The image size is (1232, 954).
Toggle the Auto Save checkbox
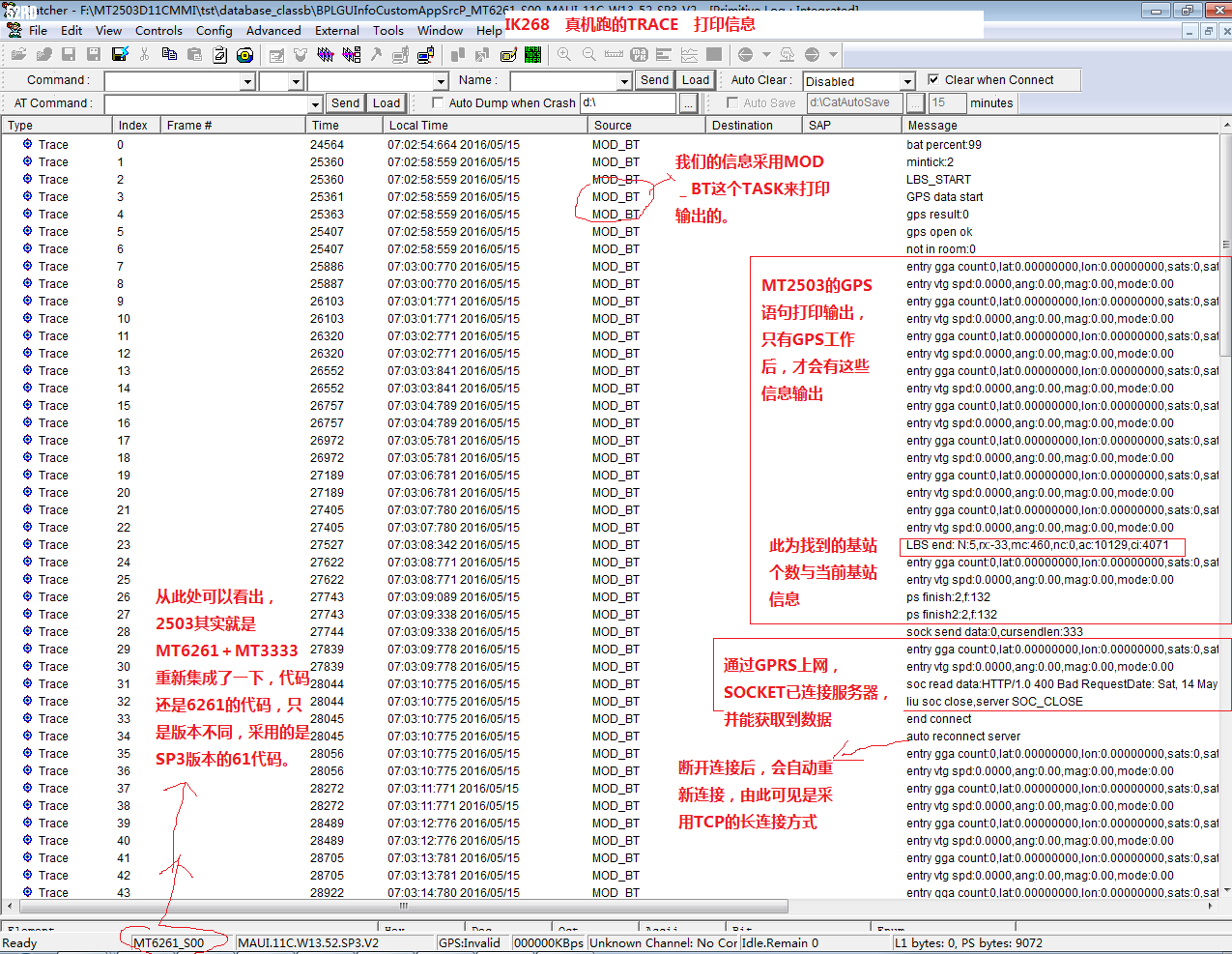click(732, 102)
